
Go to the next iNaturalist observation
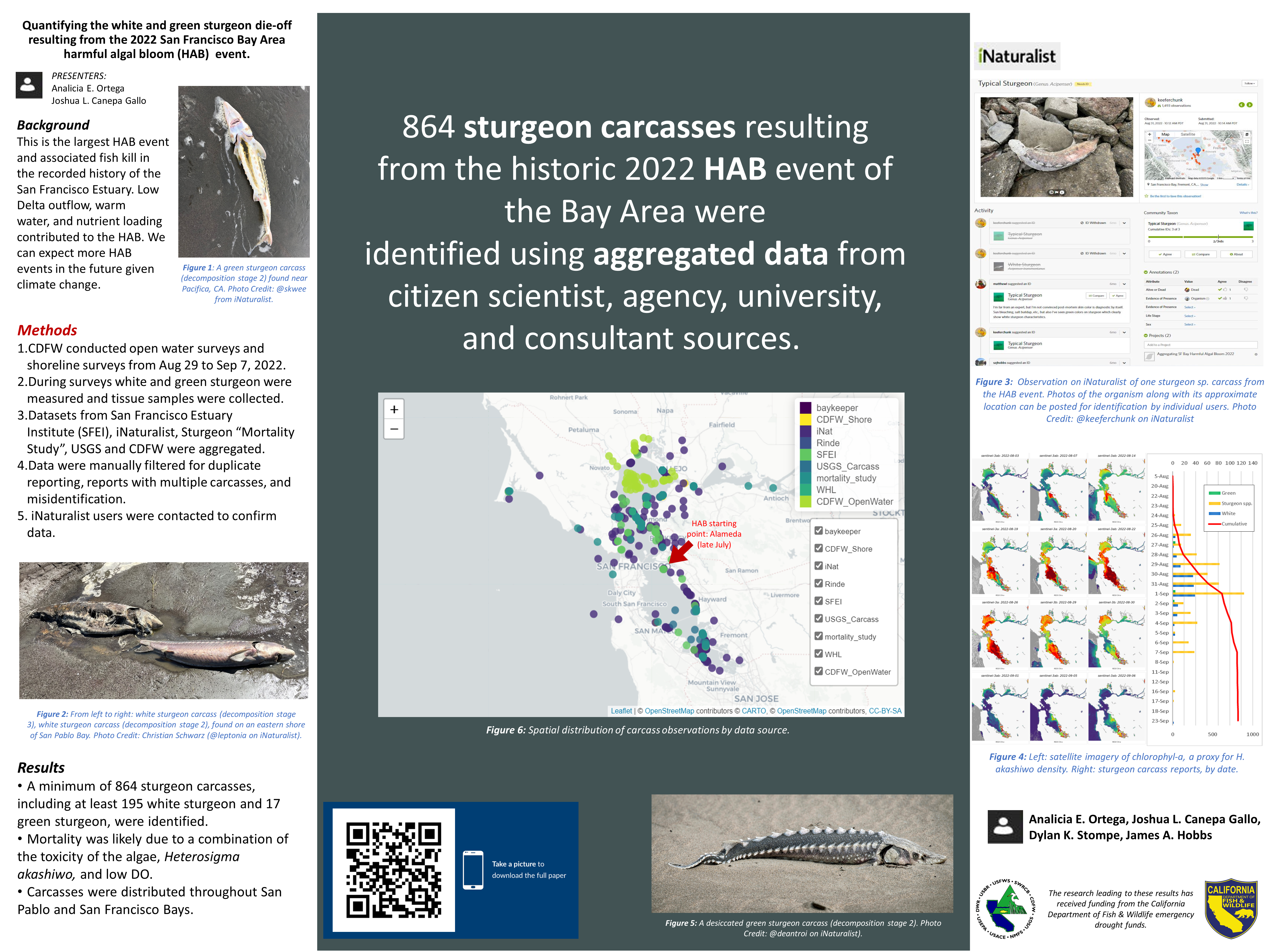pyautogui.click(x=1250, y=105)
